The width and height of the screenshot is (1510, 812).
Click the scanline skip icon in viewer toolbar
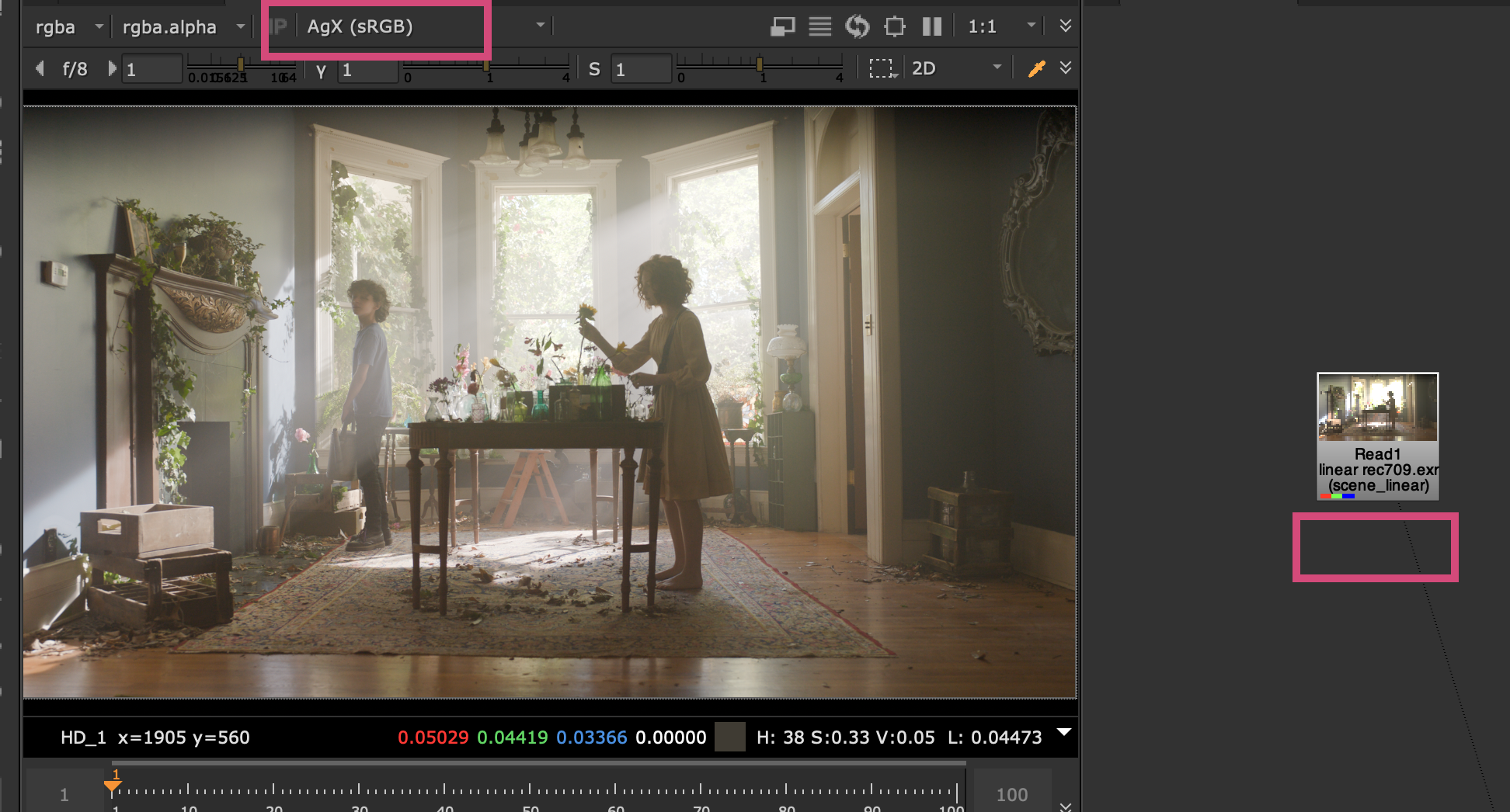click(819, 27)
